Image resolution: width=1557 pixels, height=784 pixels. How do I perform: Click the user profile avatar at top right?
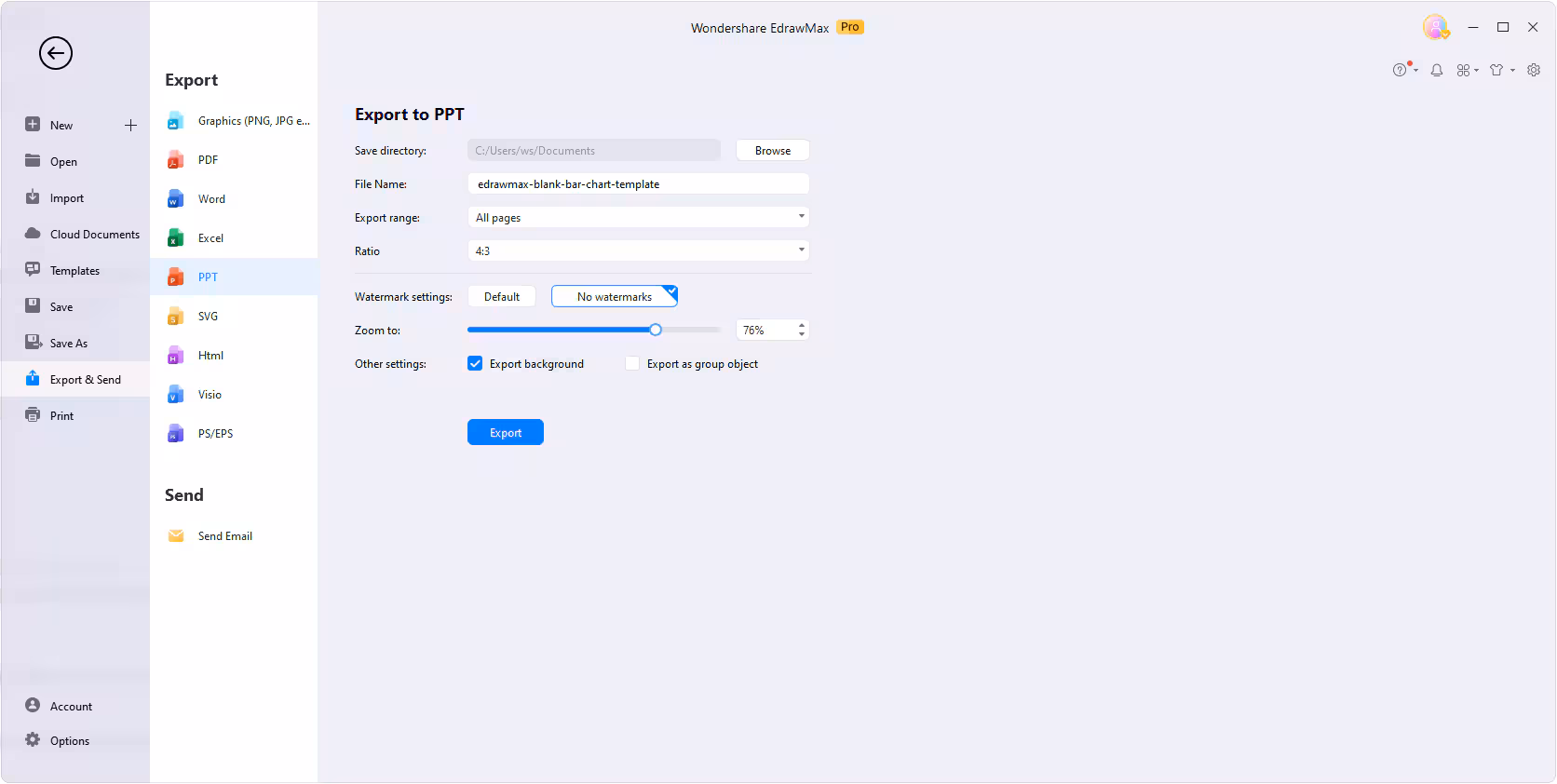click(1436, 27)
